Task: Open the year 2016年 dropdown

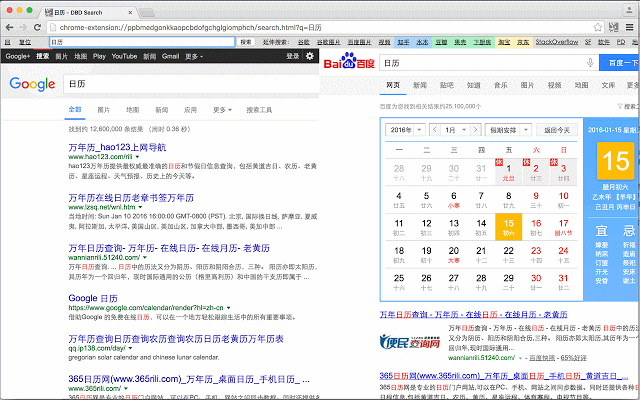Action: 405,130
